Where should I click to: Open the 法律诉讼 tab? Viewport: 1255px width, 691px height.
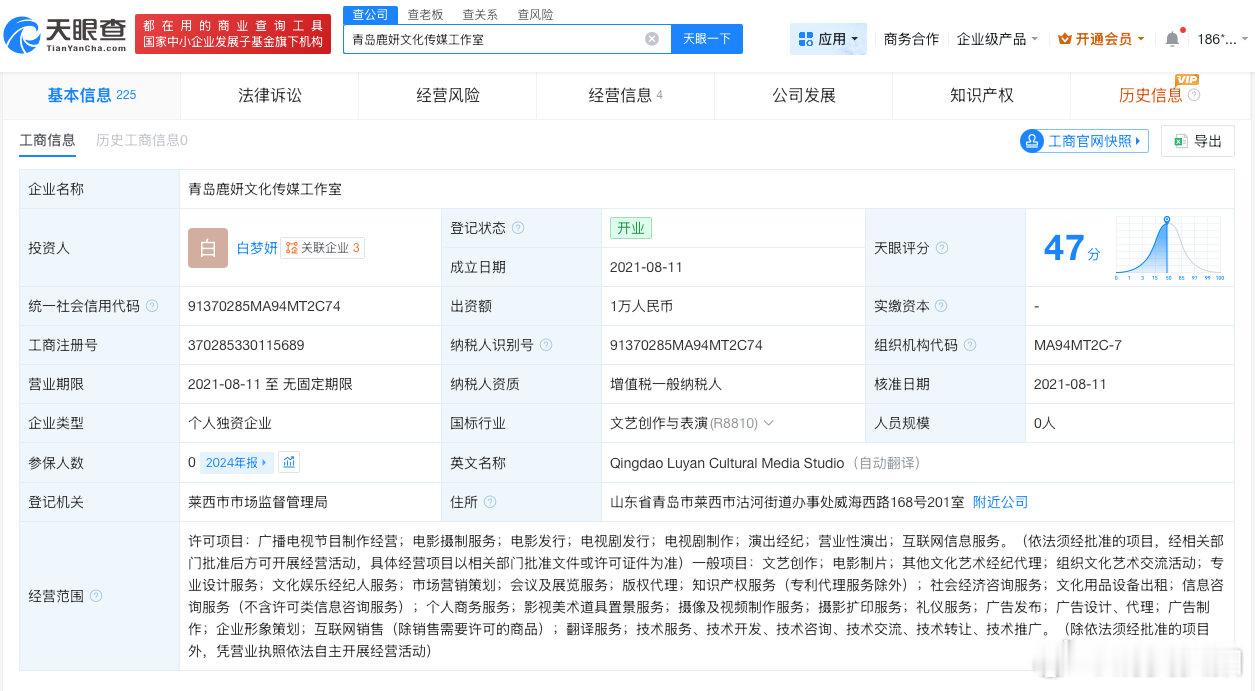pyautogui.click(x=270, y=95)
